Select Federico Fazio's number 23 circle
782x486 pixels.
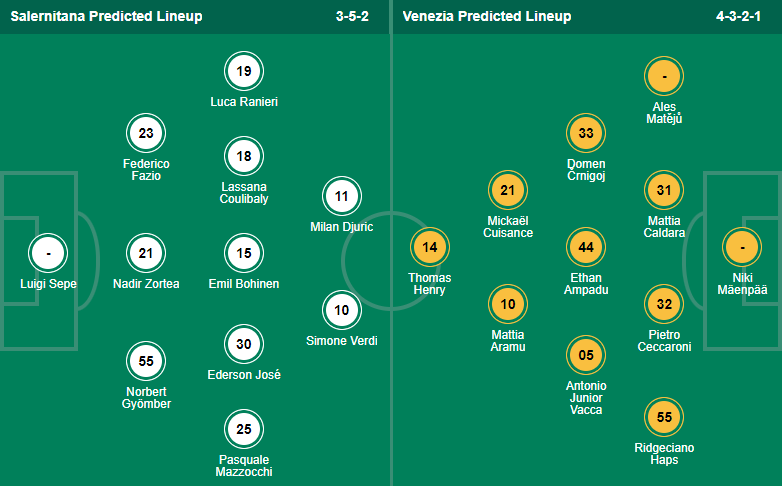[146, 133]
